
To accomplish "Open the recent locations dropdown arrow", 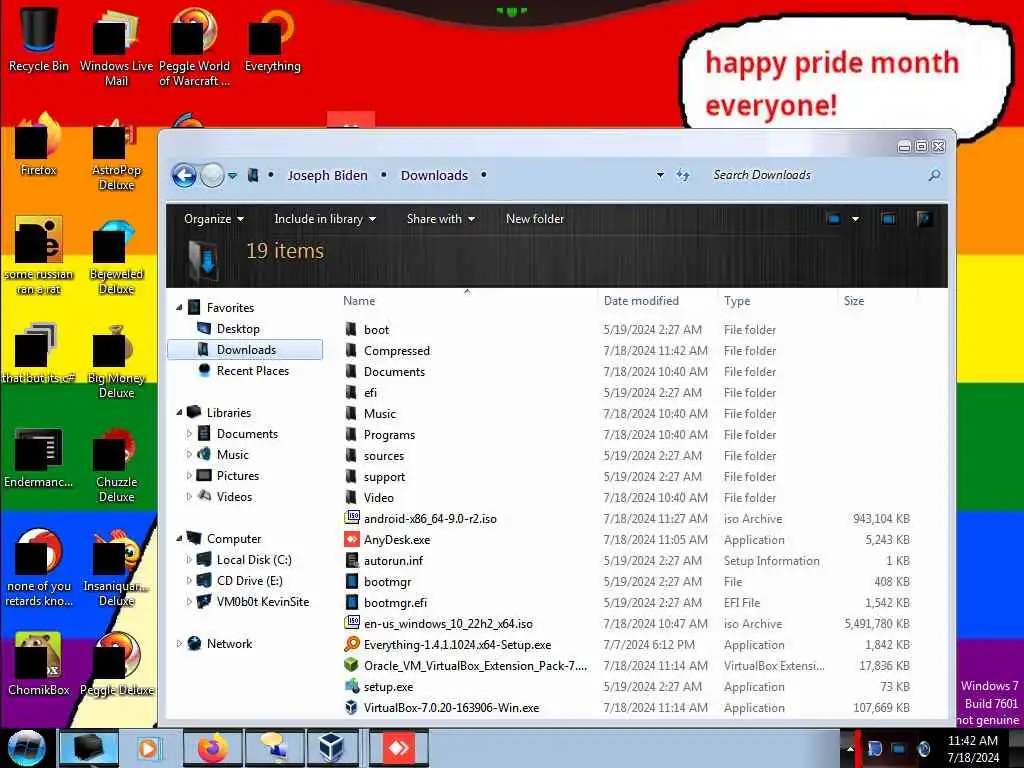I will [232, 176].
